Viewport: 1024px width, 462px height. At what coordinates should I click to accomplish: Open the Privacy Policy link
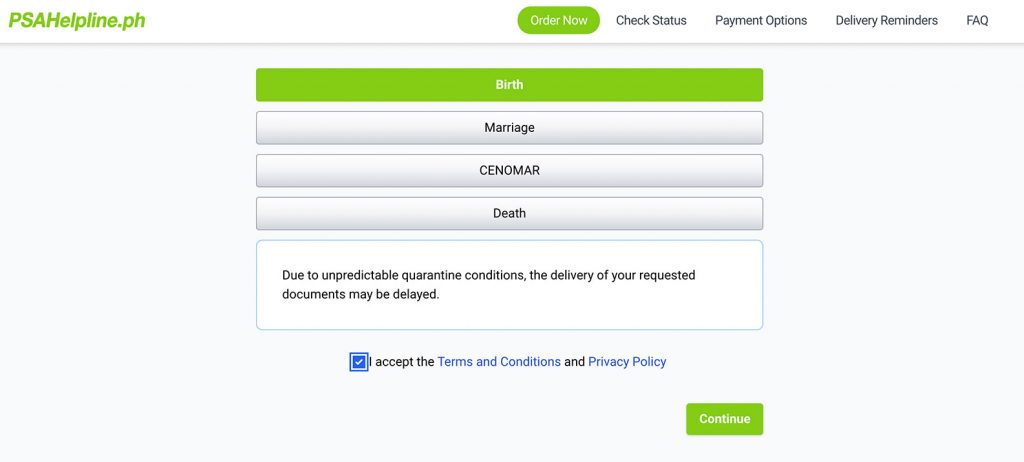pyautogui.click(x=627, y=361)
